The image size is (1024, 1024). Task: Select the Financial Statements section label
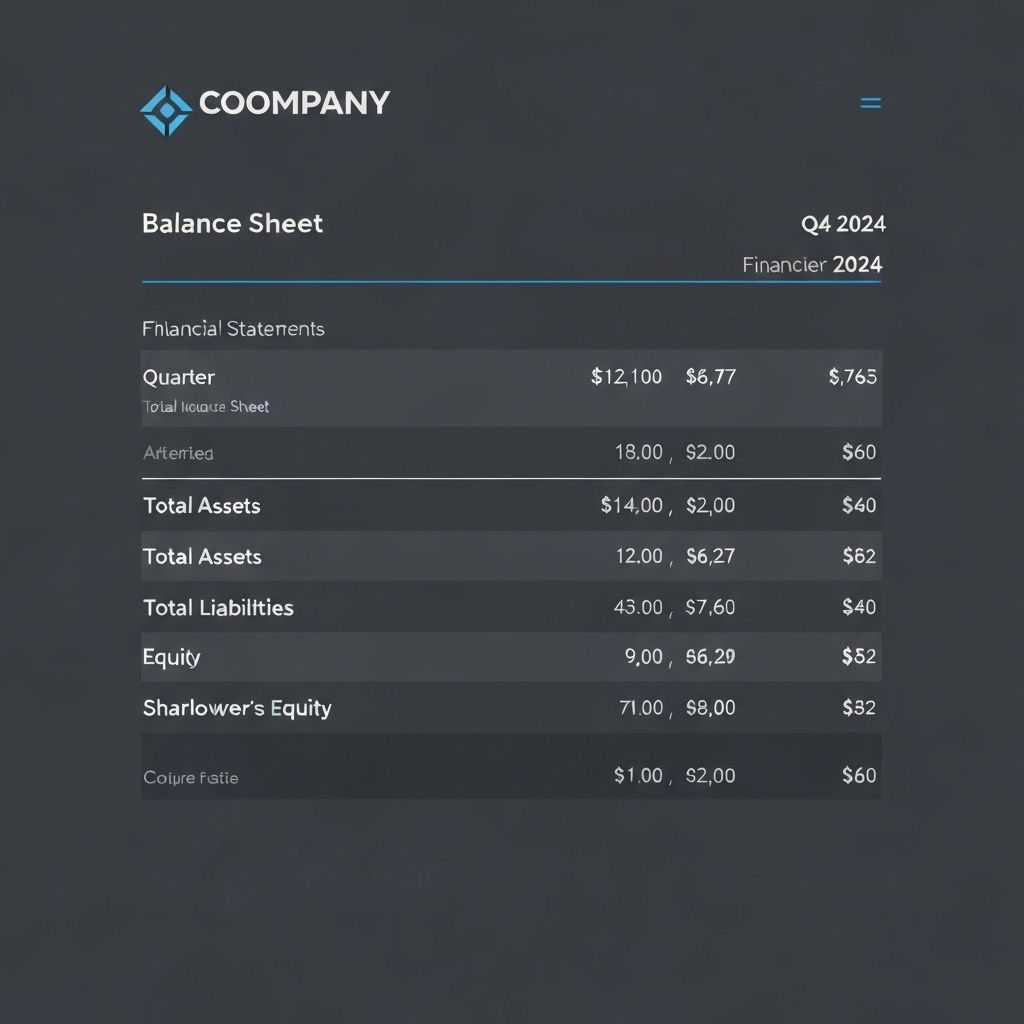click(x=233, y=328)
